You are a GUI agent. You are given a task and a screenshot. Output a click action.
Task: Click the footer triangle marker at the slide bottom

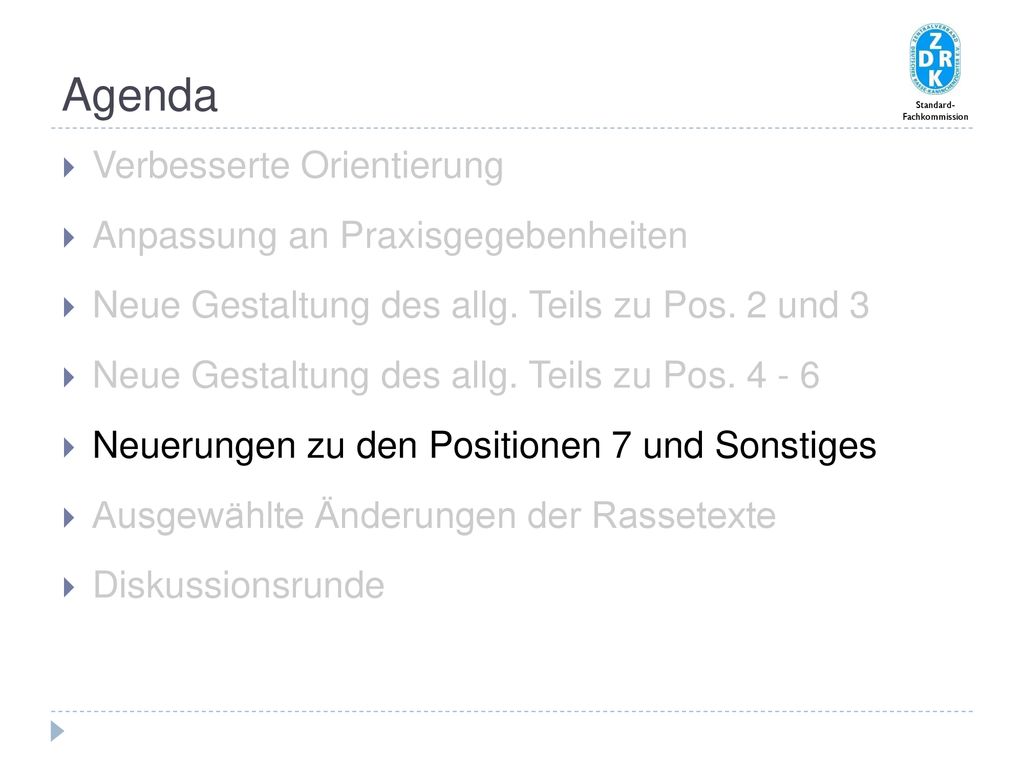point(57,731)
